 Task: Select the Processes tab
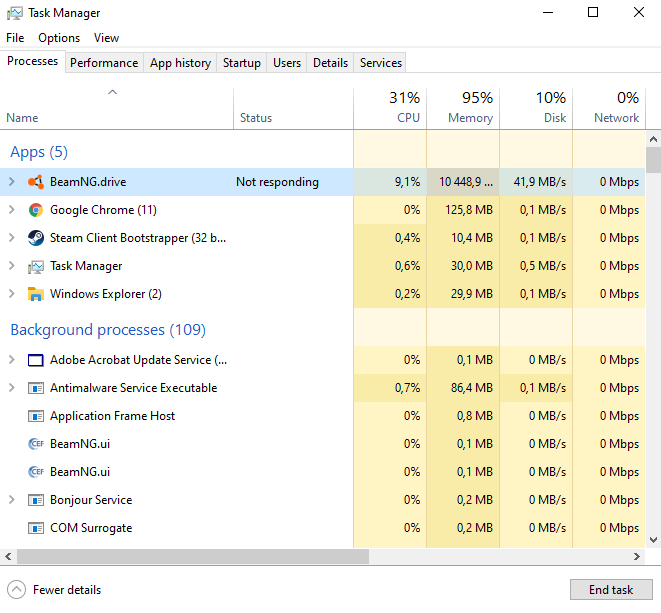pos(32,62)
